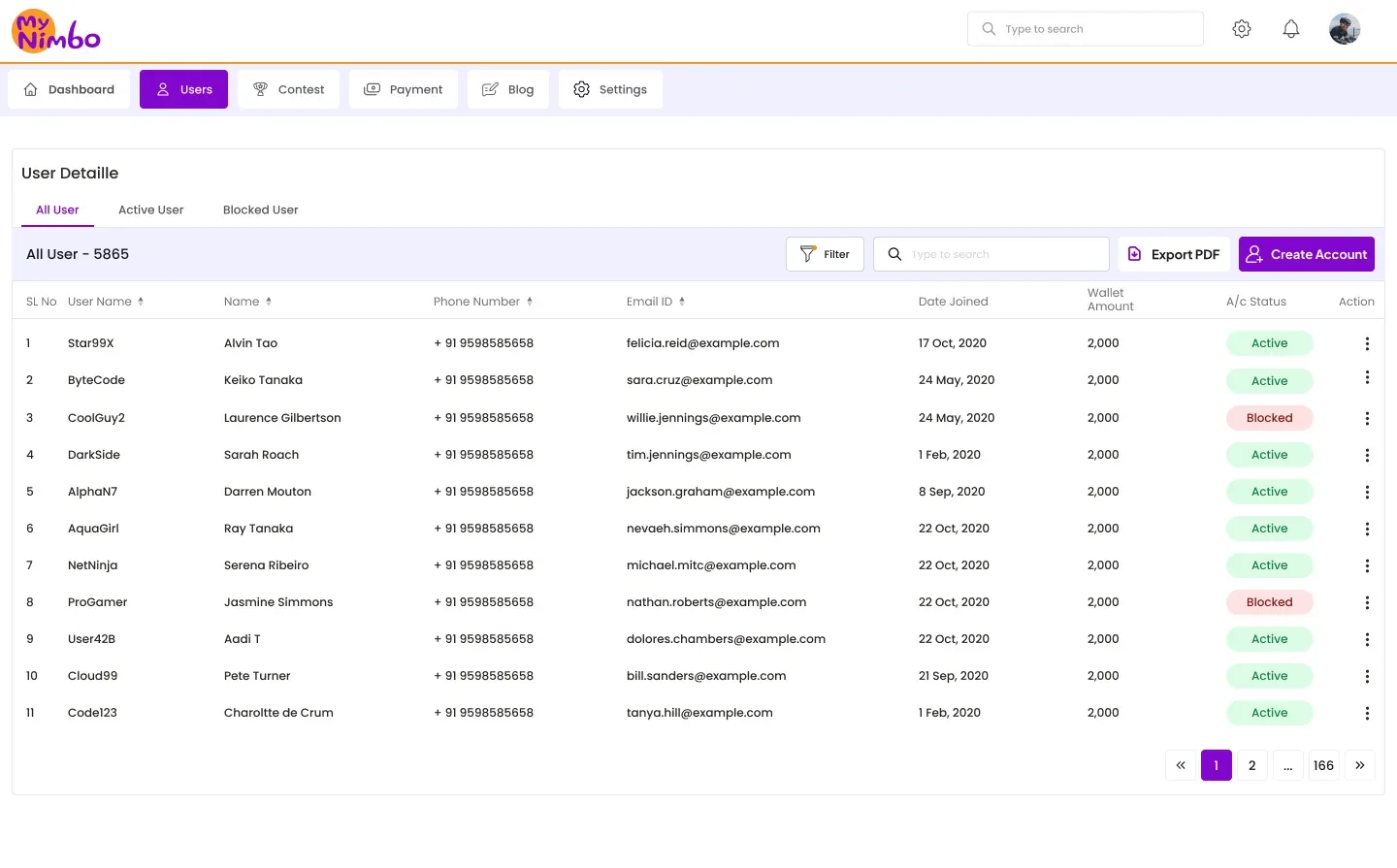Open the profile avatar picture
Screen dimensions: 1397x868
click(x=1345, y=29)
